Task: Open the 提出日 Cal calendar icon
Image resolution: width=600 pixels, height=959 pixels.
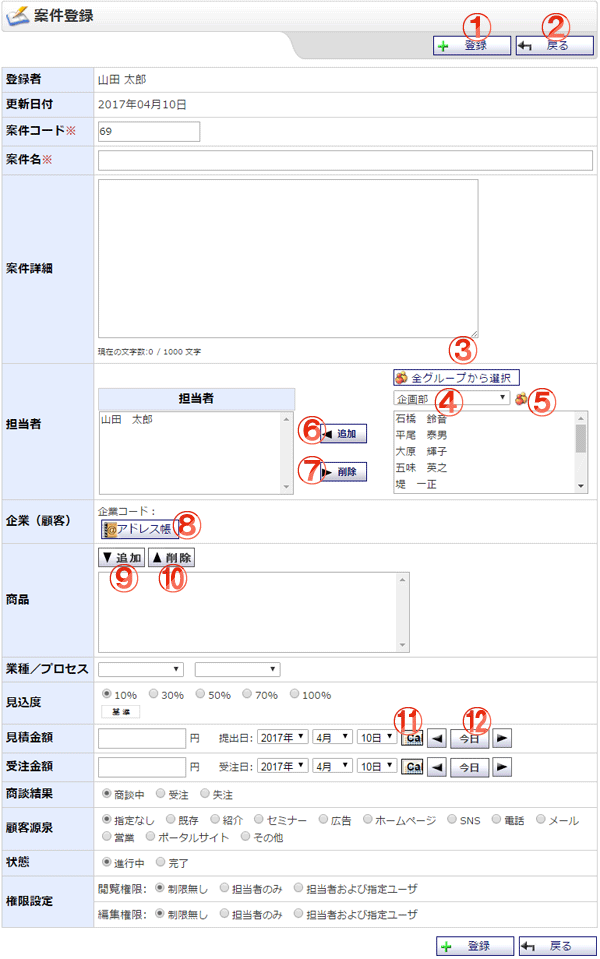Action: (x=412, y=738)
